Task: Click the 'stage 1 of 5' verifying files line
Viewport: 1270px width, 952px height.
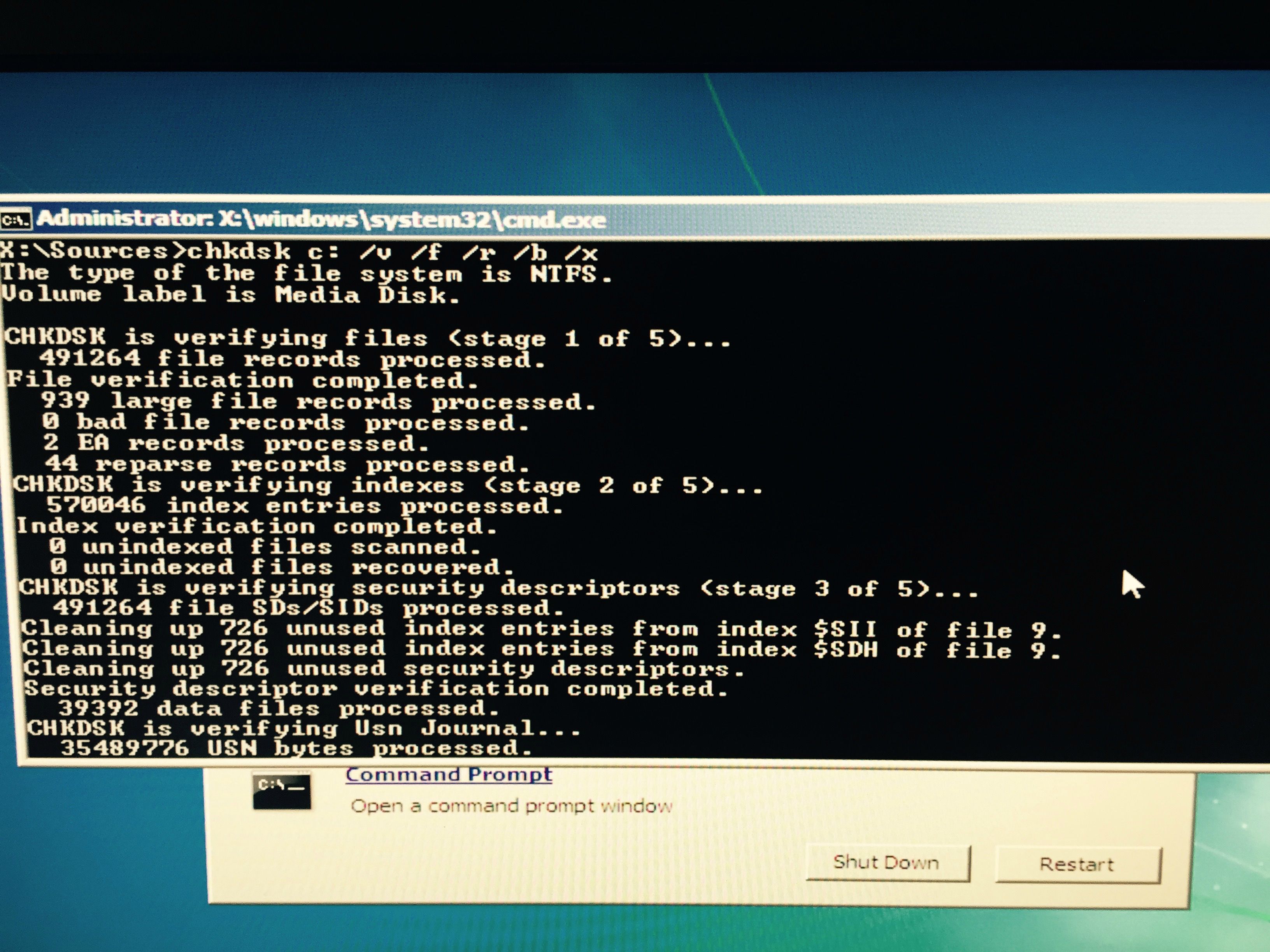Action: [x=368, y=338]
